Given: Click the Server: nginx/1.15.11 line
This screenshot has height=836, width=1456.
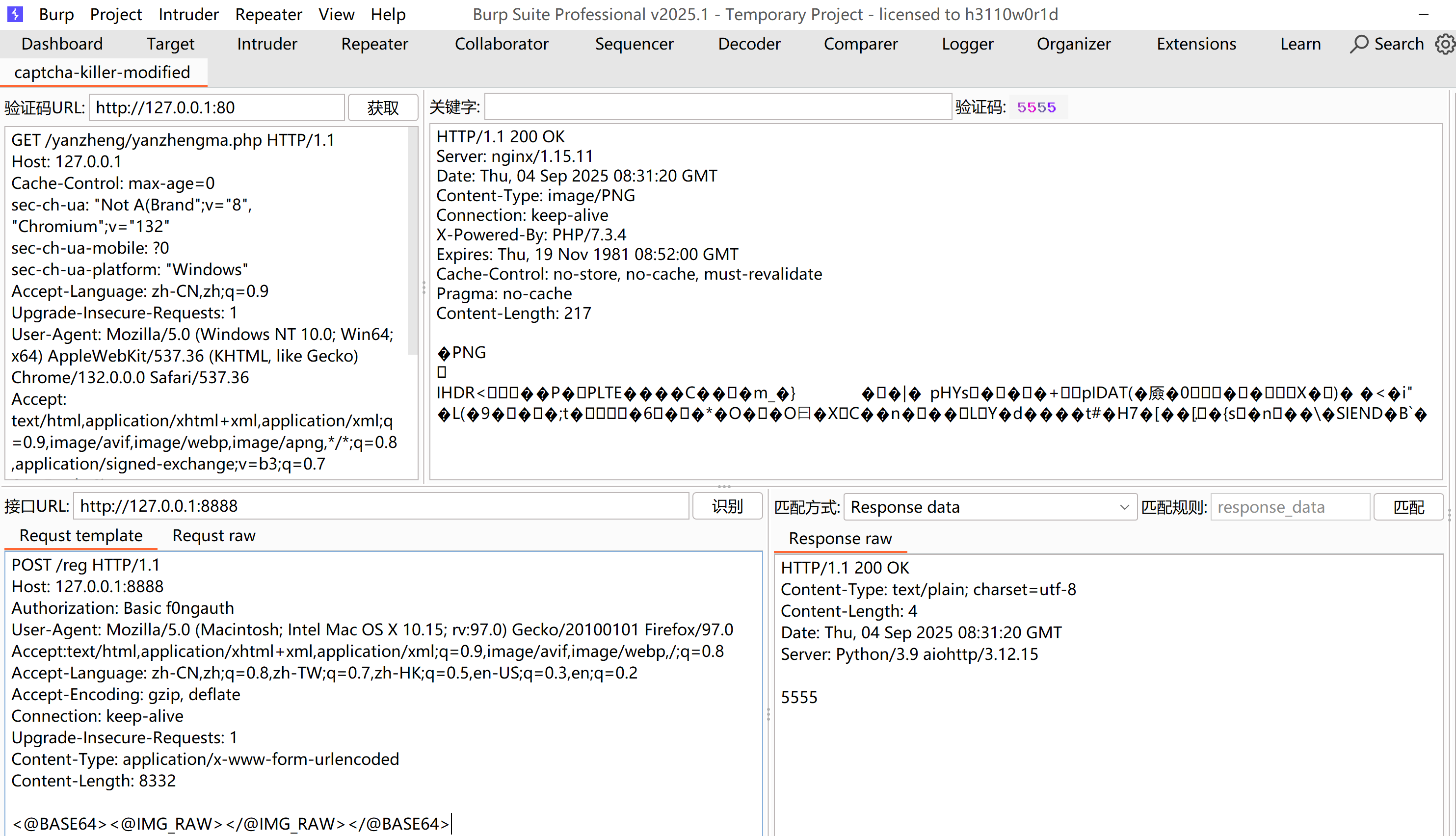Looking at the screenshot, I should (x=514, y=156).
